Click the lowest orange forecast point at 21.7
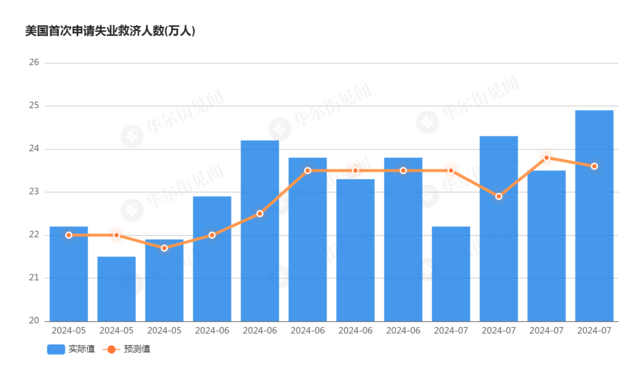The height and width of the screenshot is (369, 640). click(x=164, y=248)
